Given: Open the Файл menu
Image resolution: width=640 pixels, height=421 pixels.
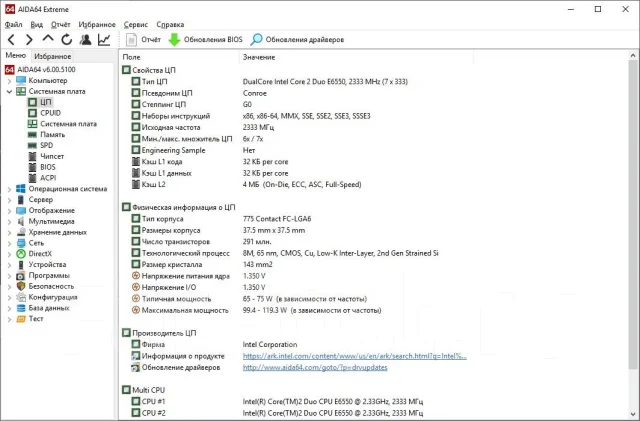Looking at the screenshot, I should click(13, 25).
